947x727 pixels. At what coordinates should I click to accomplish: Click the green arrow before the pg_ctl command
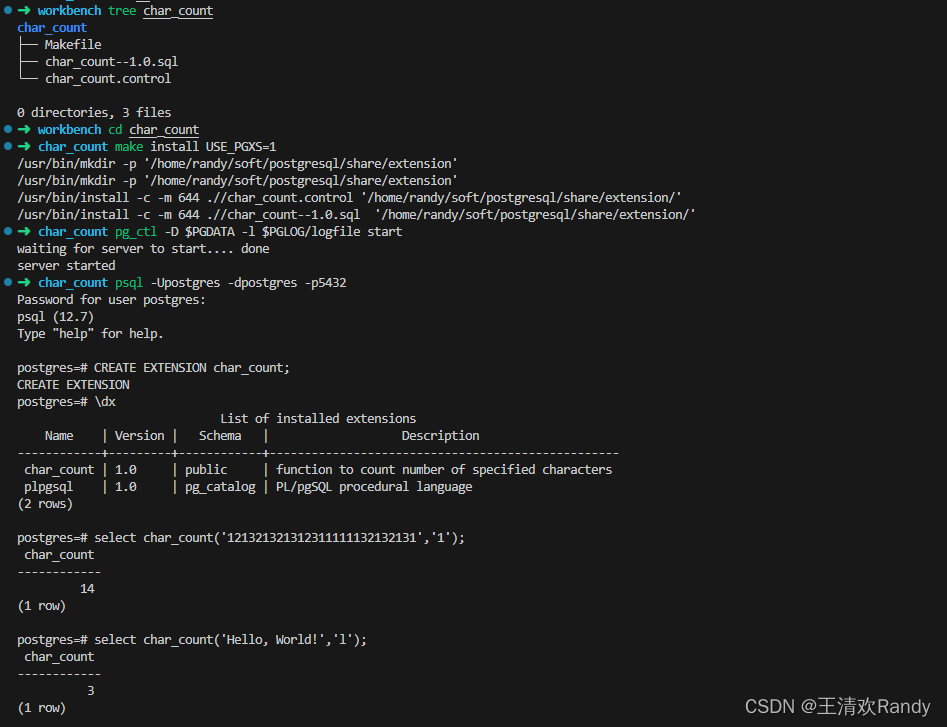coord(22,231)
